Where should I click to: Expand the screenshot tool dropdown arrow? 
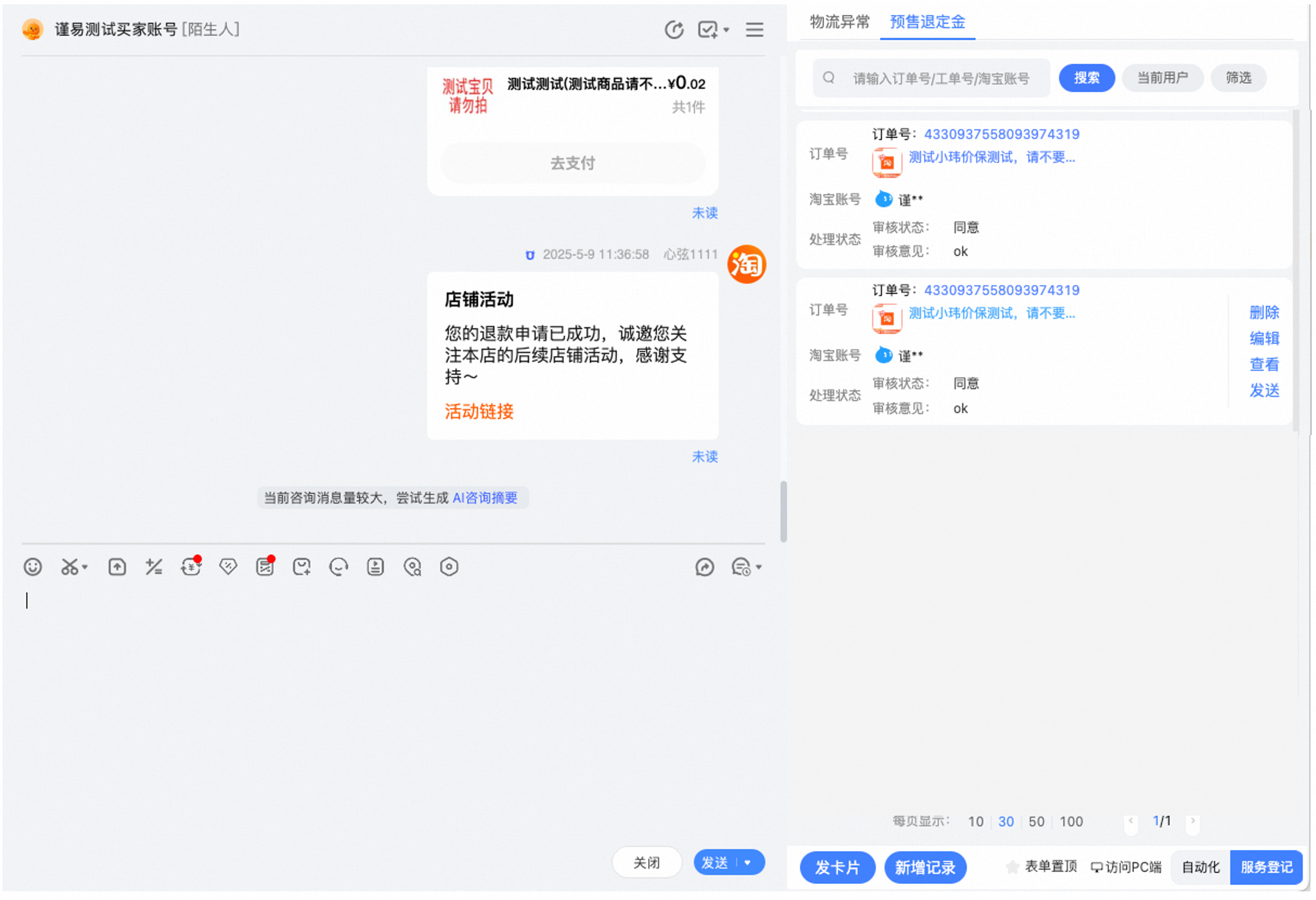(85, 567)
